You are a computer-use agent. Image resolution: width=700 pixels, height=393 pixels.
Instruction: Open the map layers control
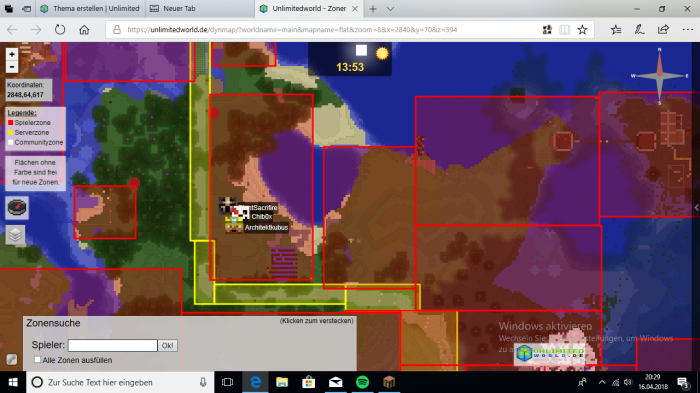(x=16, y=234)
